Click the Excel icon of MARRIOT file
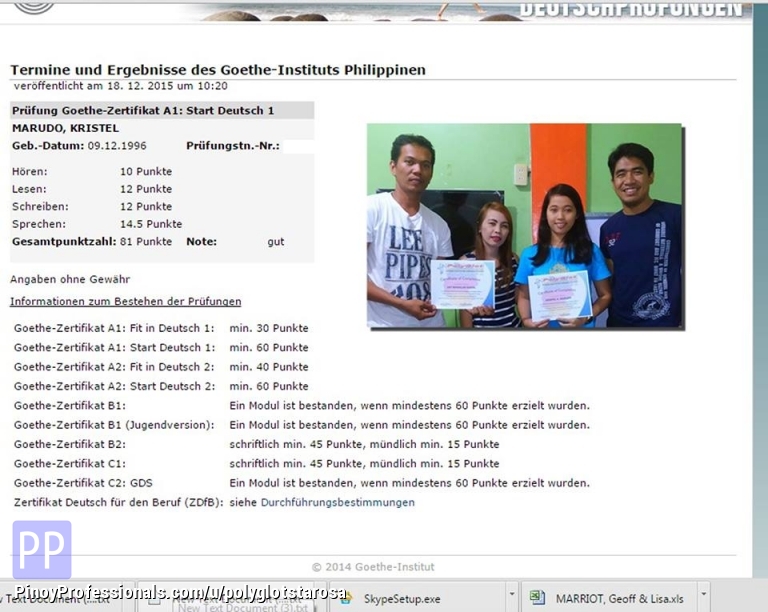 click(537, 598)
